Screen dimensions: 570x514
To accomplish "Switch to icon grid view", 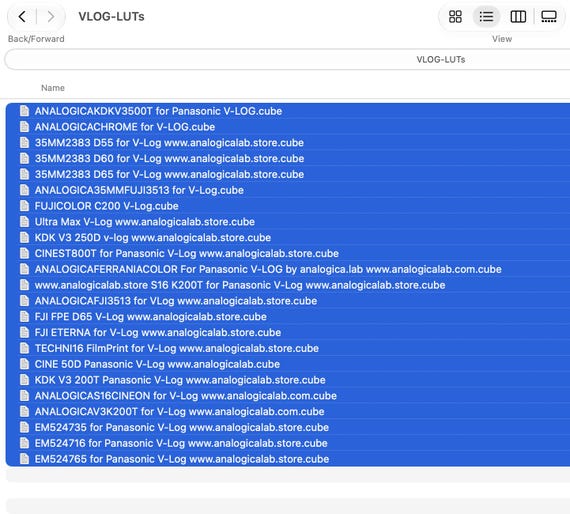I will point(455,16).
